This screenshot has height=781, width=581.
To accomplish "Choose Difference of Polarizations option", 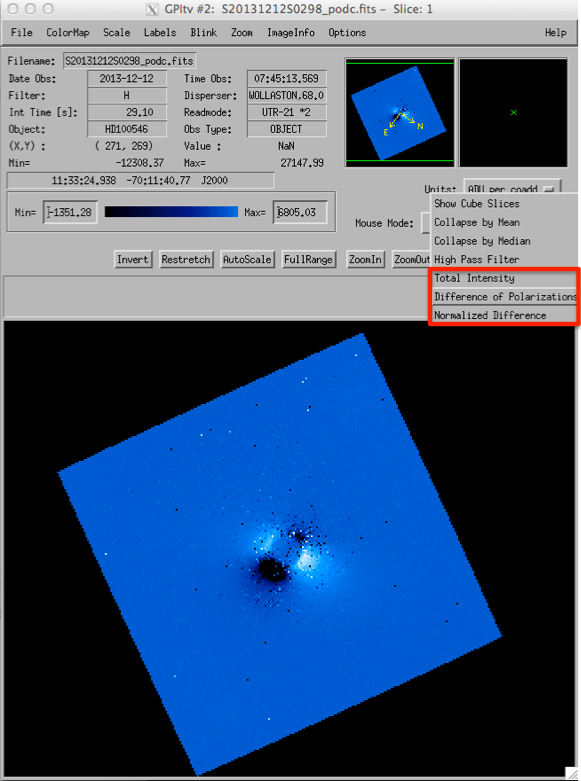I will [x=503, y=297].
